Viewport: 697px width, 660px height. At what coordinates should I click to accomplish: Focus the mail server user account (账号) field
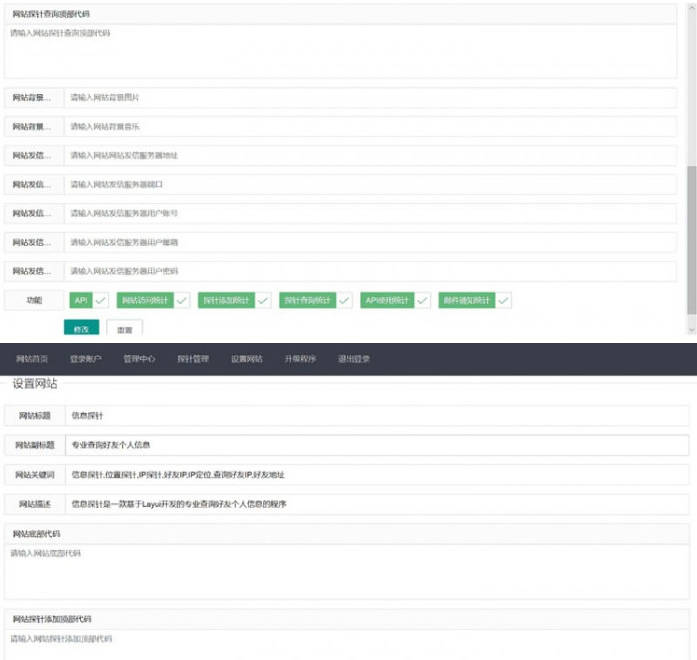tap(371, 213)
